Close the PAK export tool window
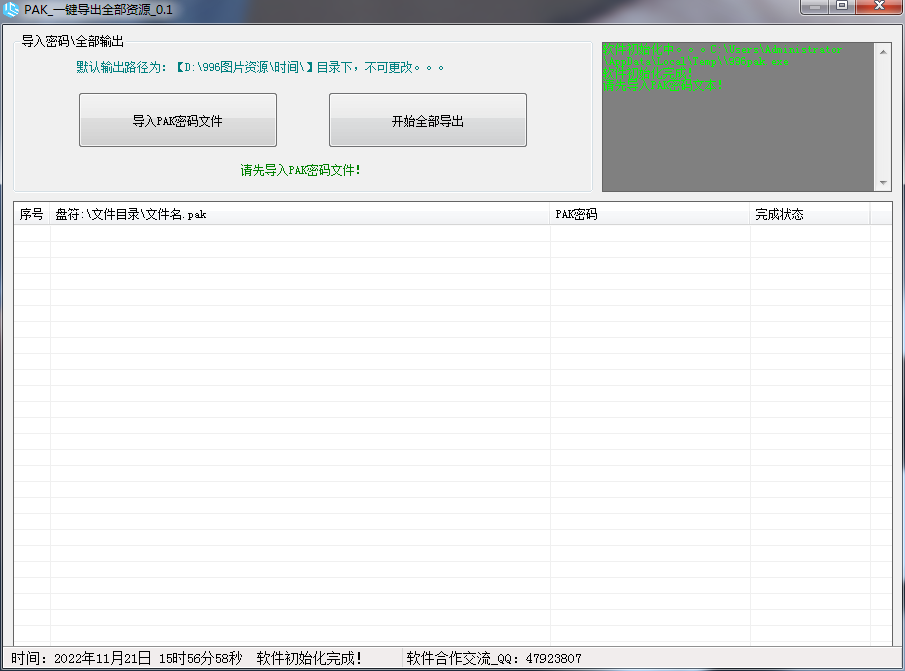This screenshot has height=671, width=905. (x=879, y=7)
